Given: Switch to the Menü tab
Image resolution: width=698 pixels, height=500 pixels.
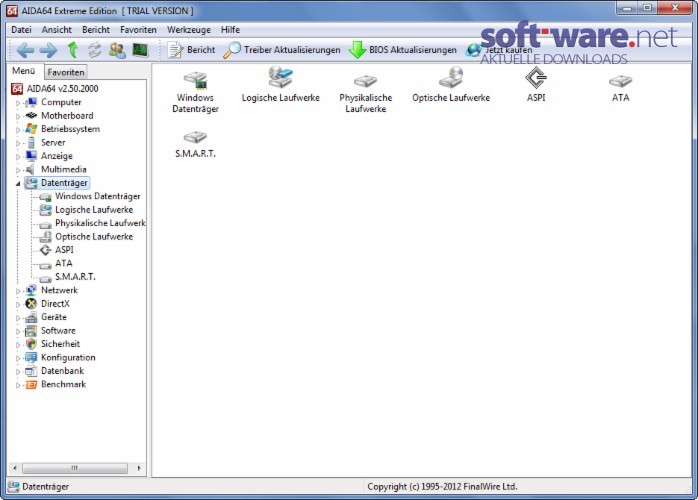Looking at the screenshot, I should pos(24,71).
